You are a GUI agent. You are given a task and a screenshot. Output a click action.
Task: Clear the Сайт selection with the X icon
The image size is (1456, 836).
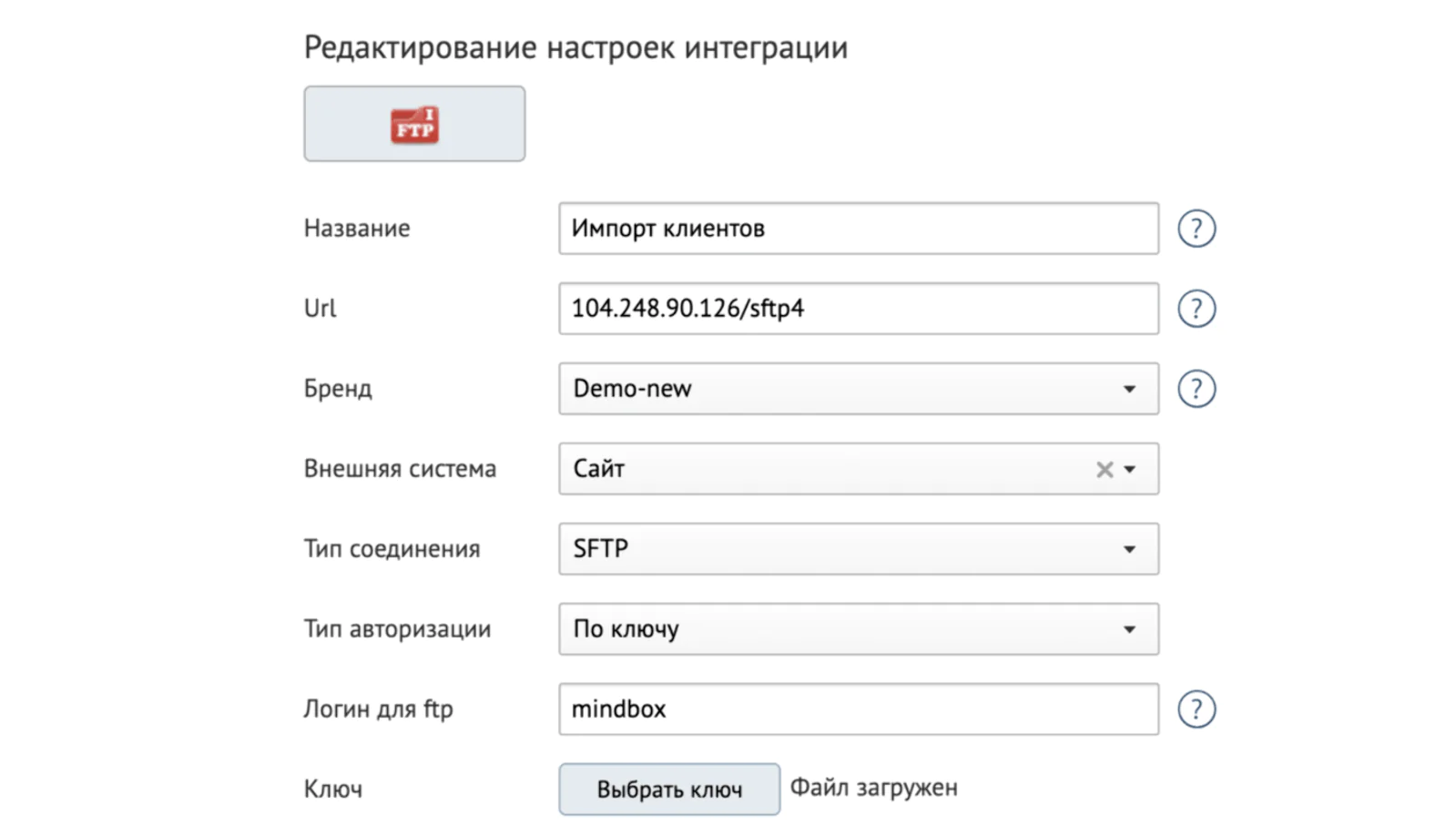1104,469
